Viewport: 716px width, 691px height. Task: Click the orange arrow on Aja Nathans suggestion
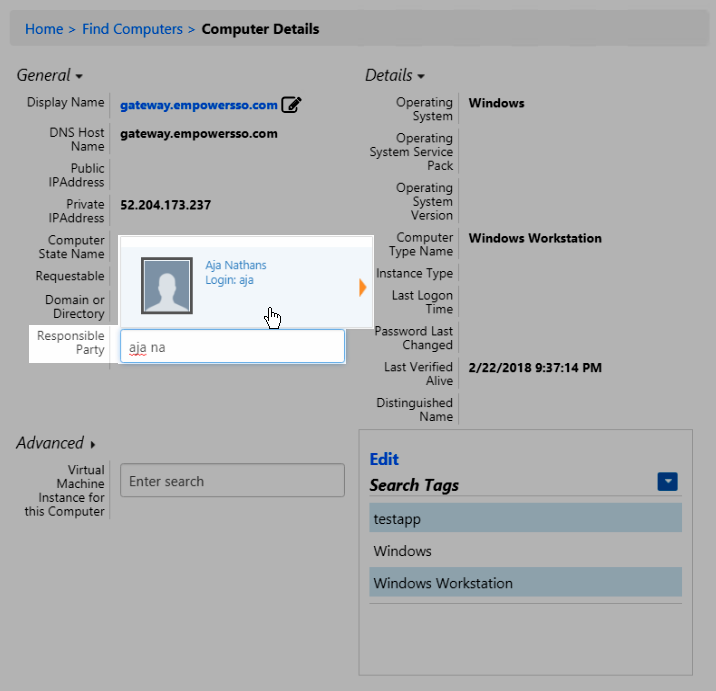pos(363,288)
